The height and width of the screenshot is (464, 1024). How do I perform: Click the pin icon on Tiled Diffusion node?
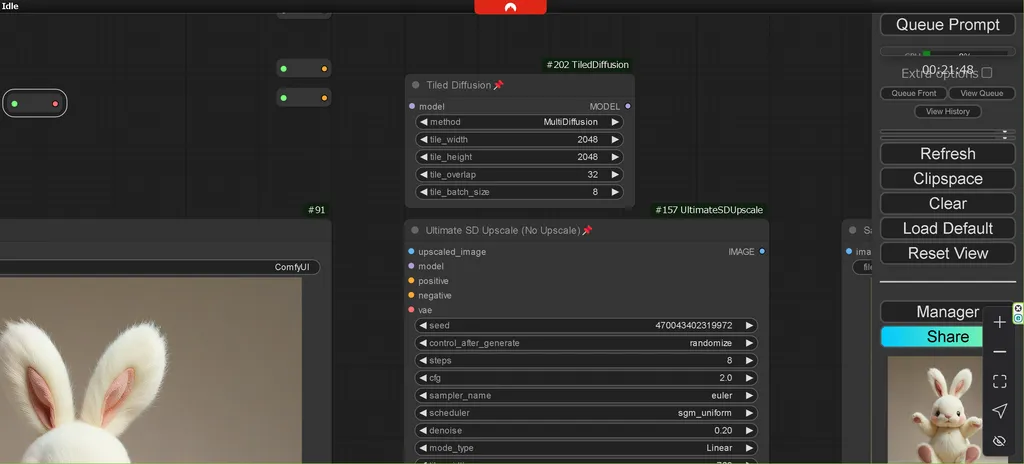[x=498, y=85]
